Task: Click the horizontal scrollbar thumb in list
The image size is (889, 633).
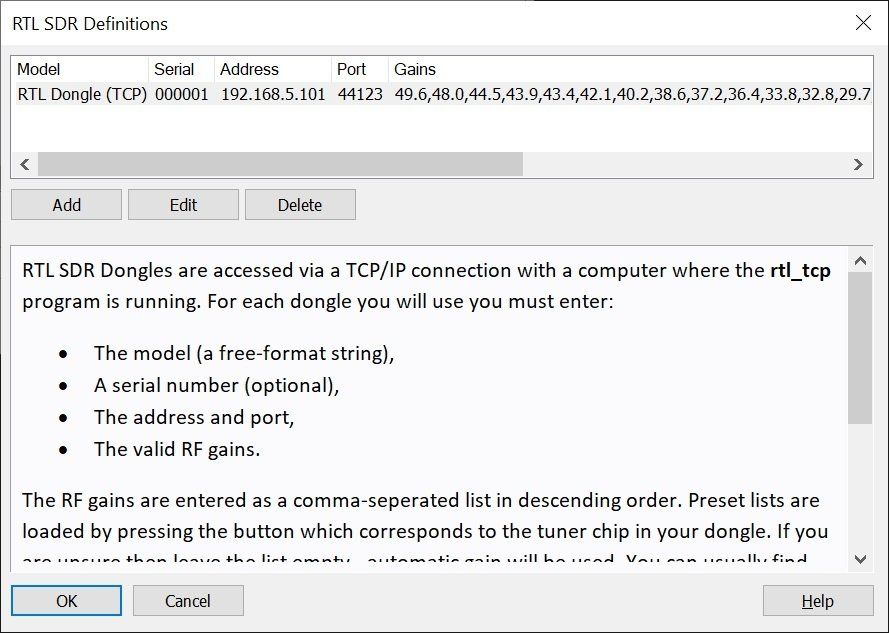Action: [280, 164]
